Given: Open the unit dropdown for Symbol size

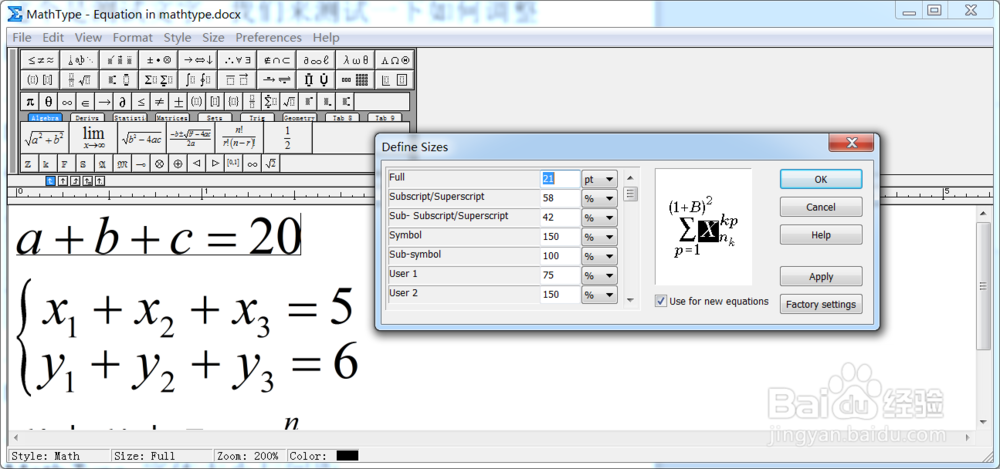Looking at the screenshot, I should pyautogui.click(x=599, y=237).
